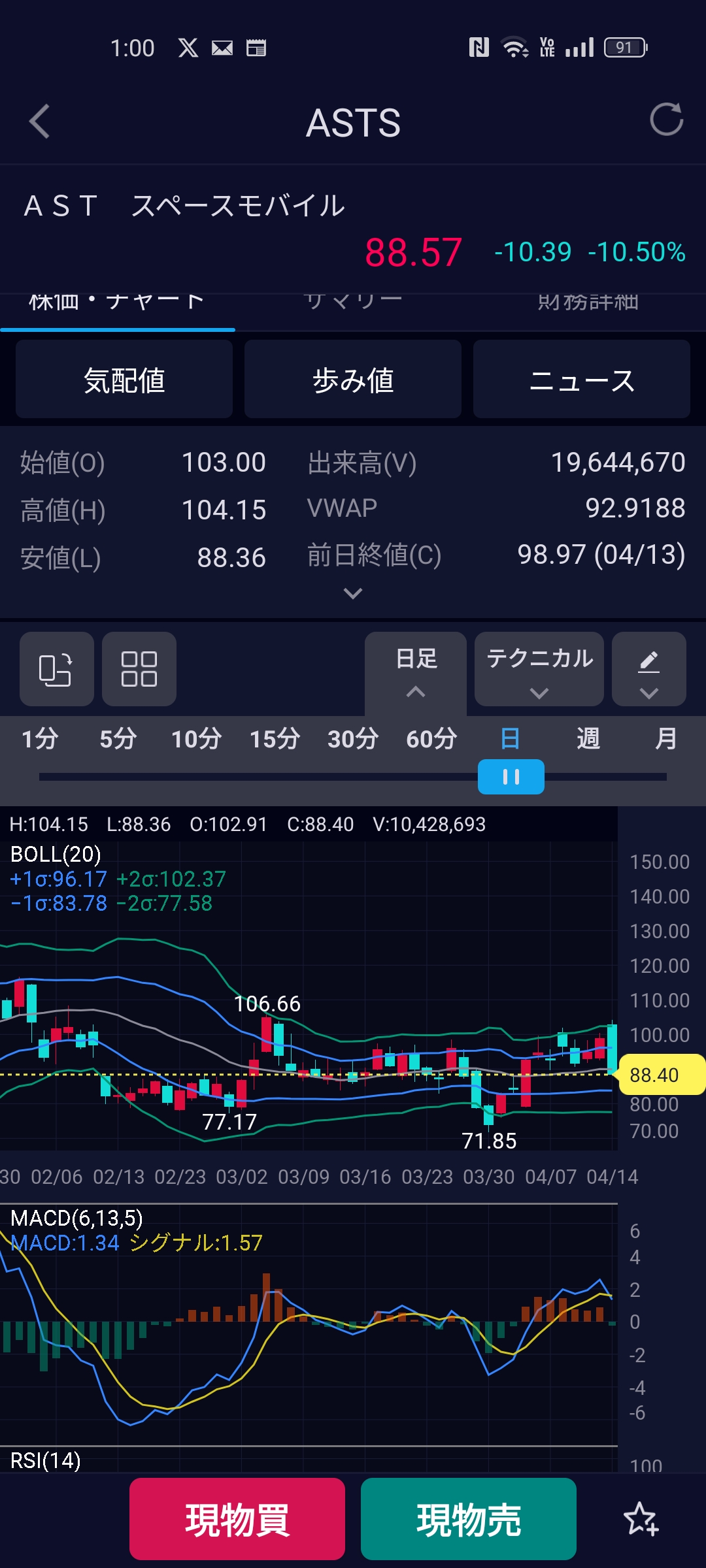Open the pencil drawing tool
The height and width of the screenshot is (1568, 706).
[x=648, y=669]
